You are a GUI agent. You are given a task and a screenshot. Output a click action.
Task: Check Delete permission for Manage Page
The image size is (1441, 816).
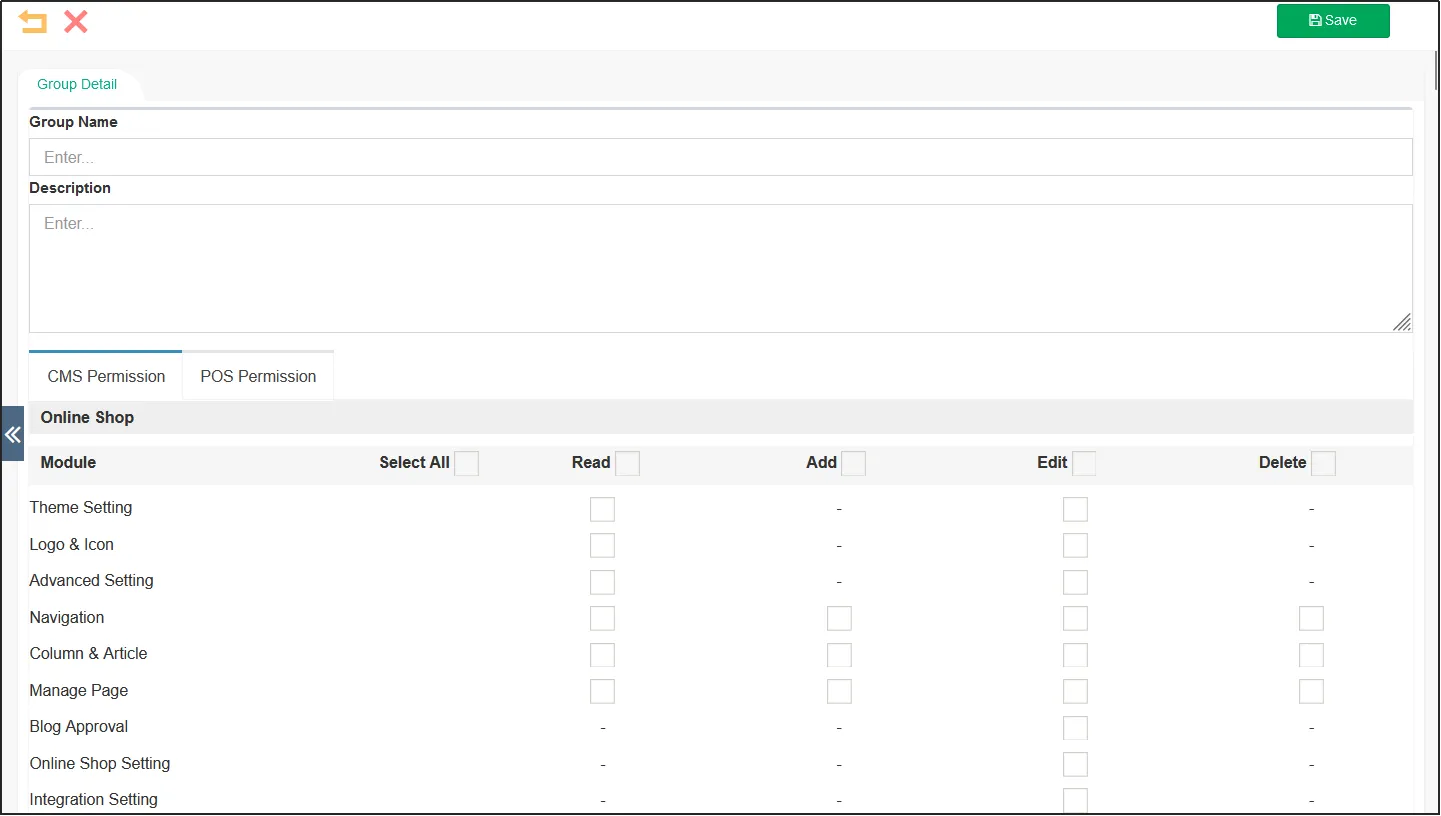1311,691
